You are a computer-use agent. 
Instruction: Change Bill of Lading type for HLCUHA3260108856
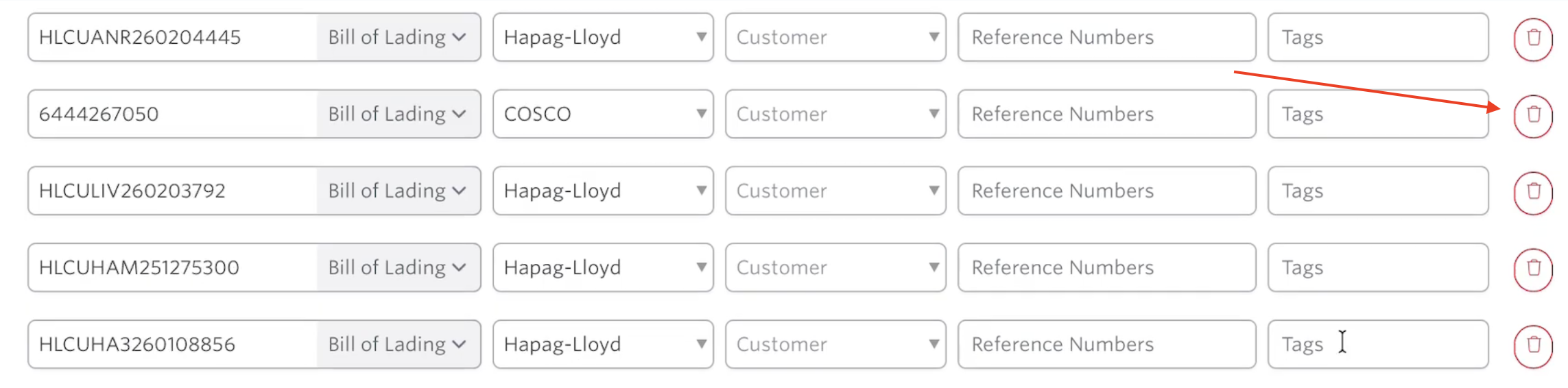[x=397, y=344]
